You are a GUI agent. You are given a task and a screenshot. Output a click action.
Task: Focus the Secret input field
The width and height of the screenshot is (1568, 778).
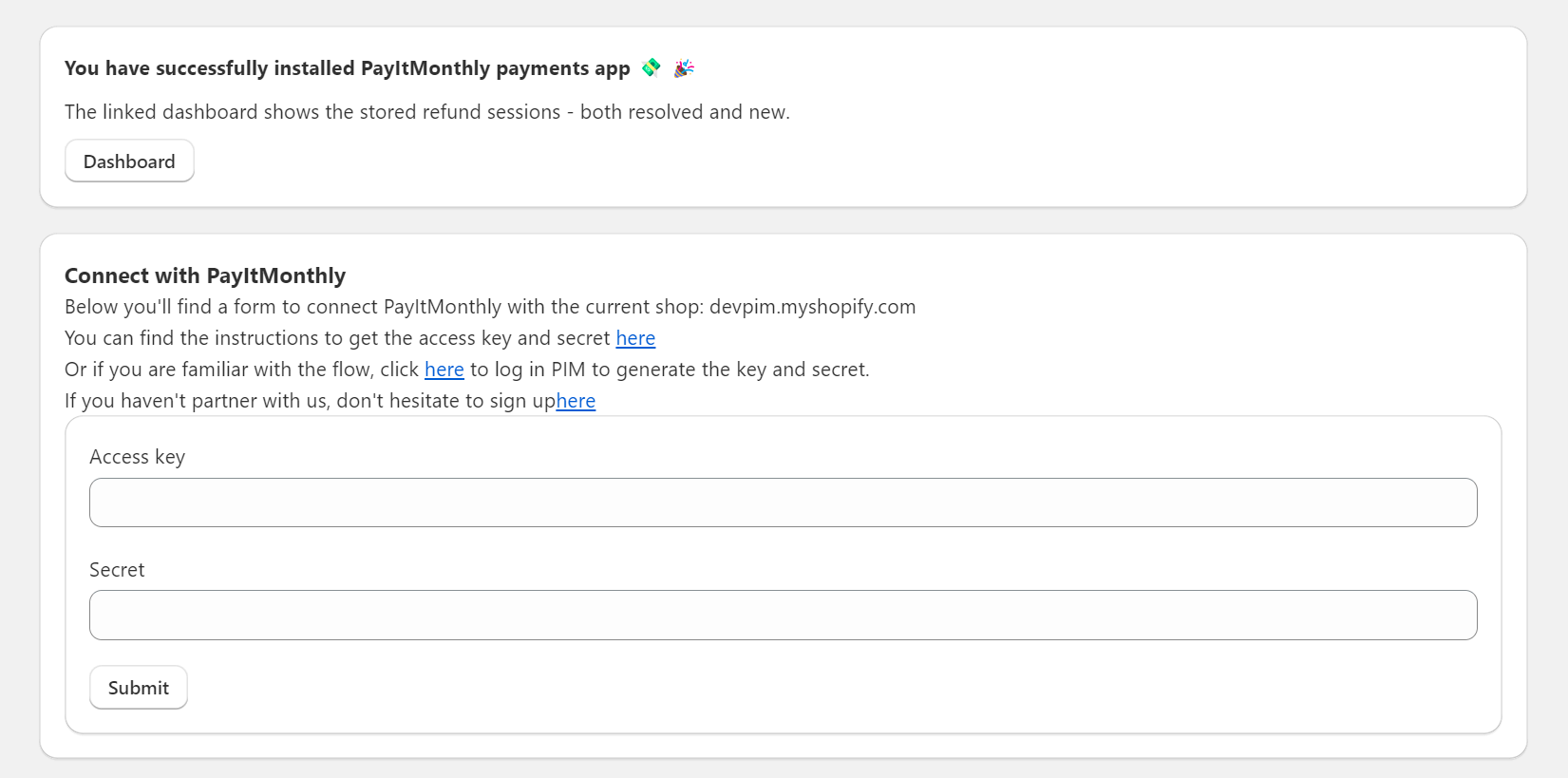(783, 615)
